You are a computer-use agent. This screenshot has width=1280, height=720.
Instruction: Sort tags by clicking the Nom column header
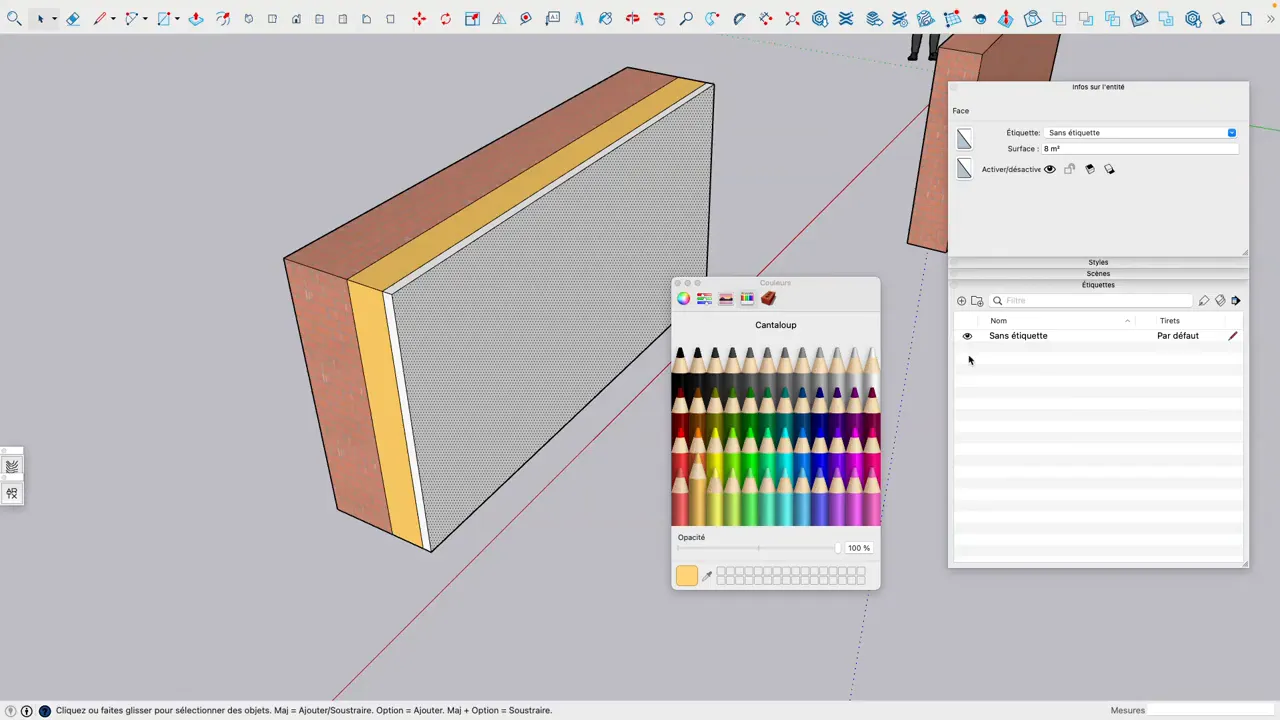[x=998, y=320]
